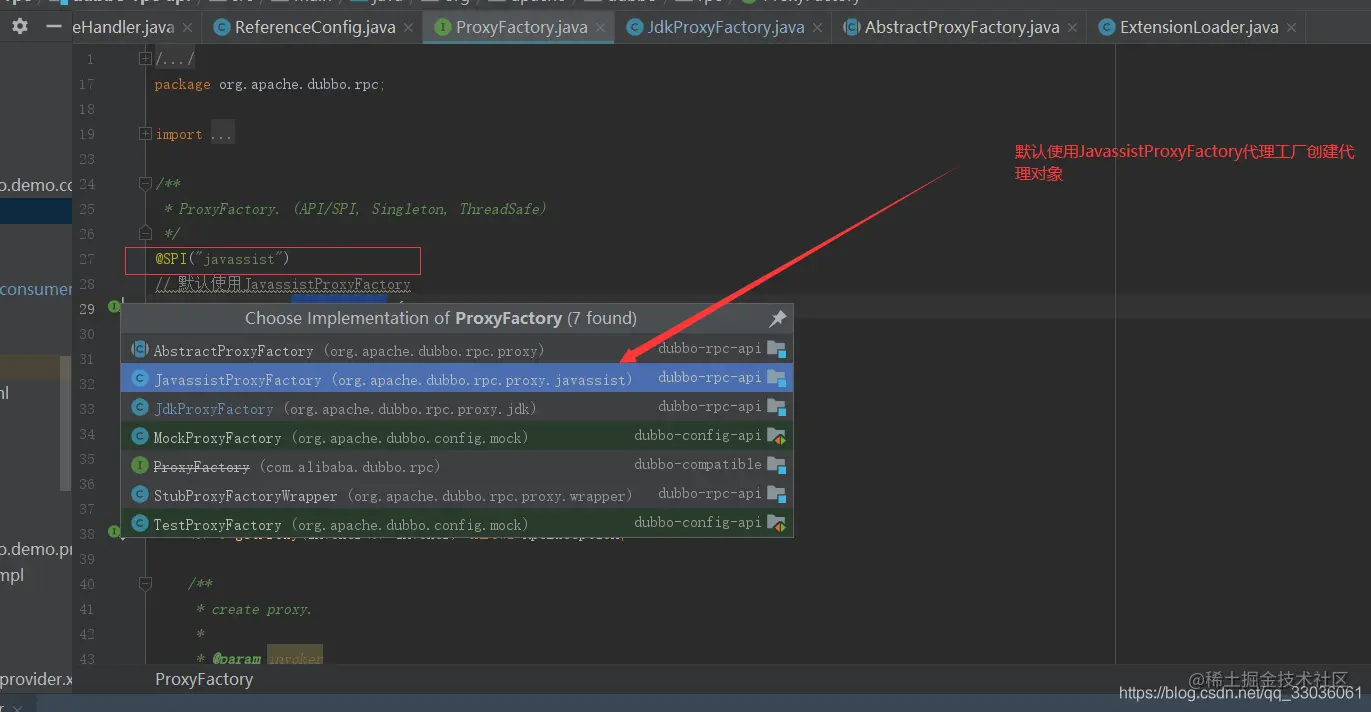The width and height of the screenshot is (1371, 712).
Task: Choose deprecated com.alibaba ProxyFactory from the list
Action: coord(457,466)
